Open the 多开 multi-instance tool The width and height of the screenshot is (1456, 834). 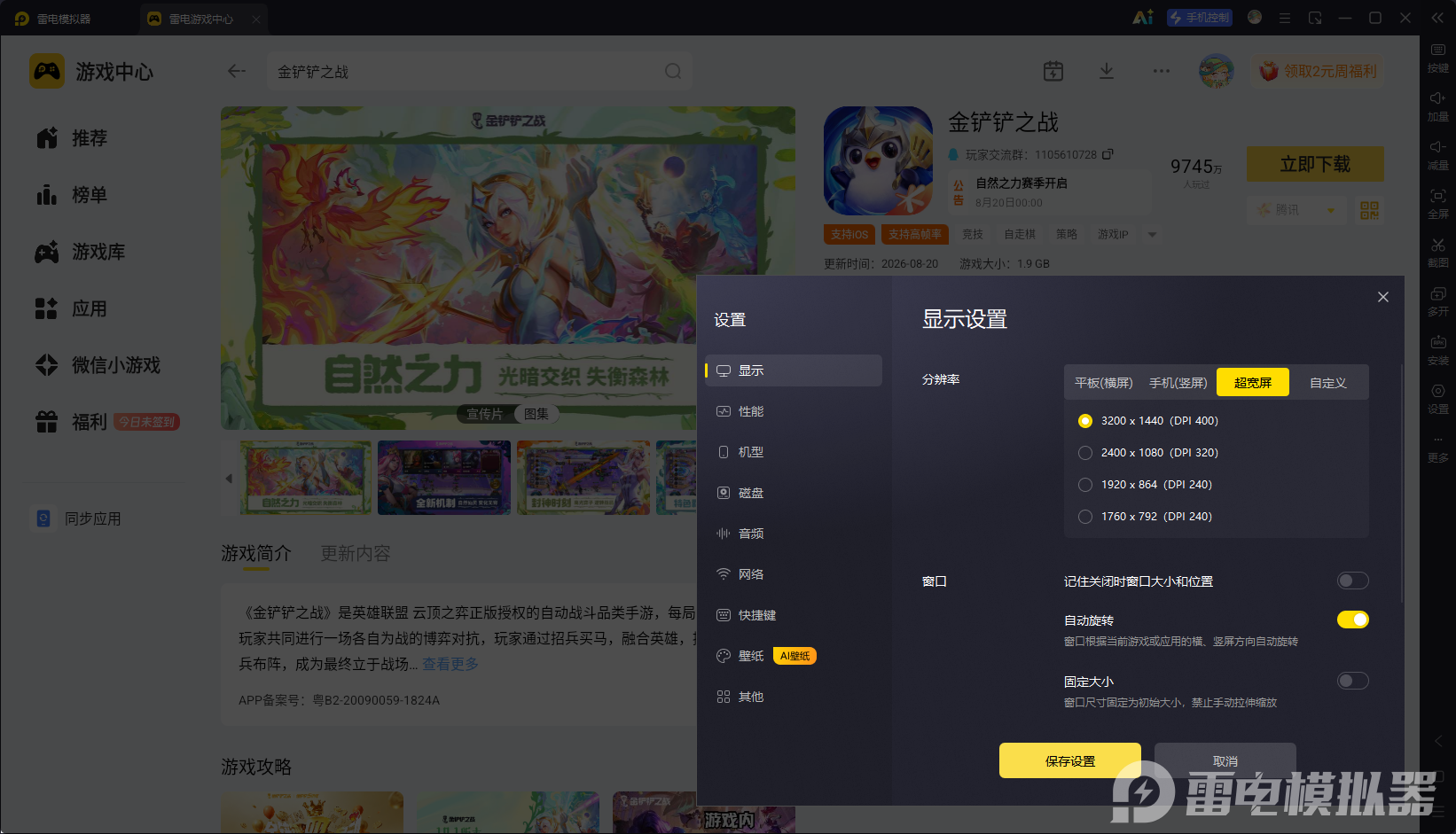click(x=1437, y=301)
